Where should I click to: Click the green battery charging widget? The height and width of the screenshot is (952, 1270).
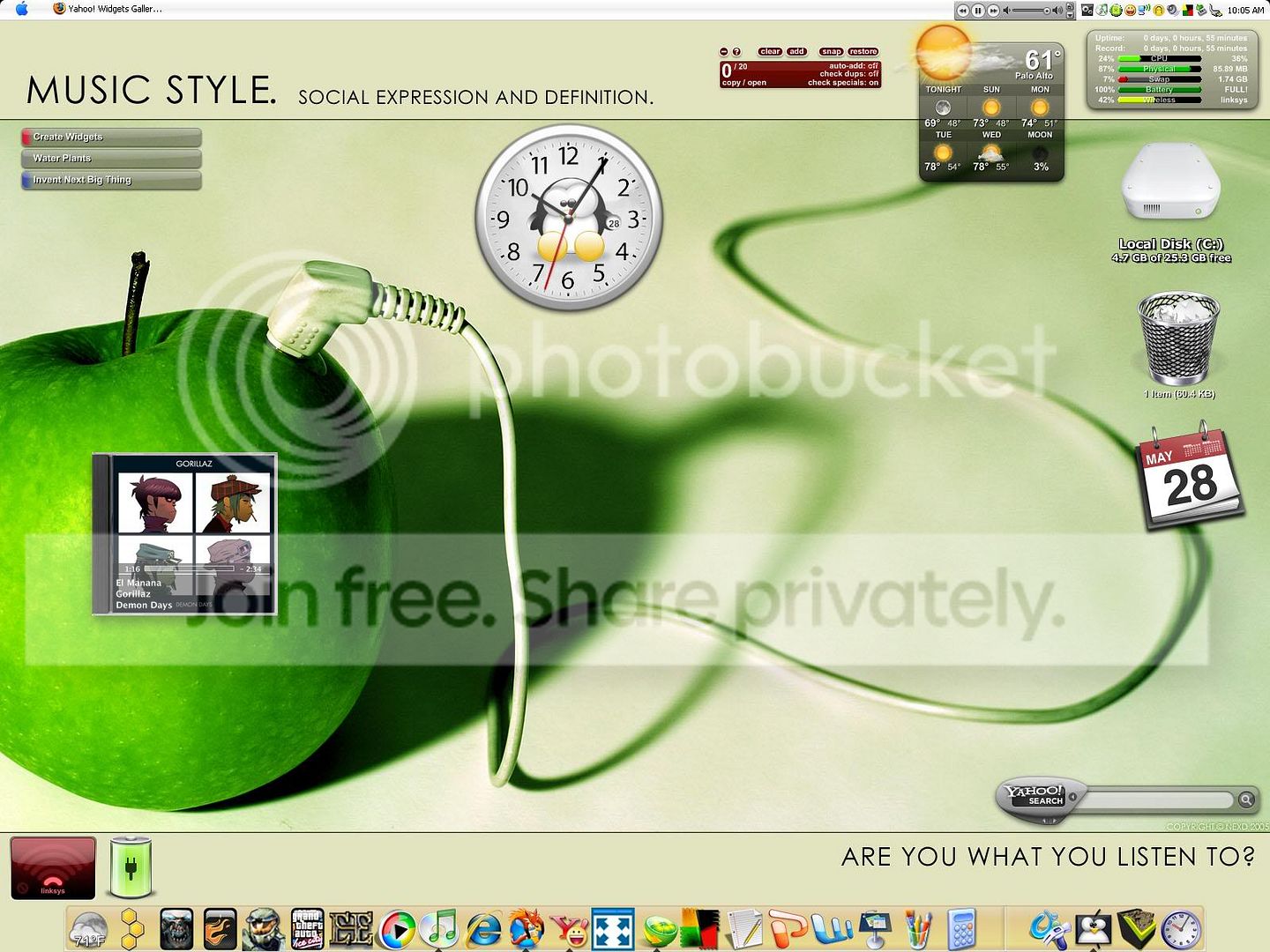pyautogui.click(x=131, y=867)
